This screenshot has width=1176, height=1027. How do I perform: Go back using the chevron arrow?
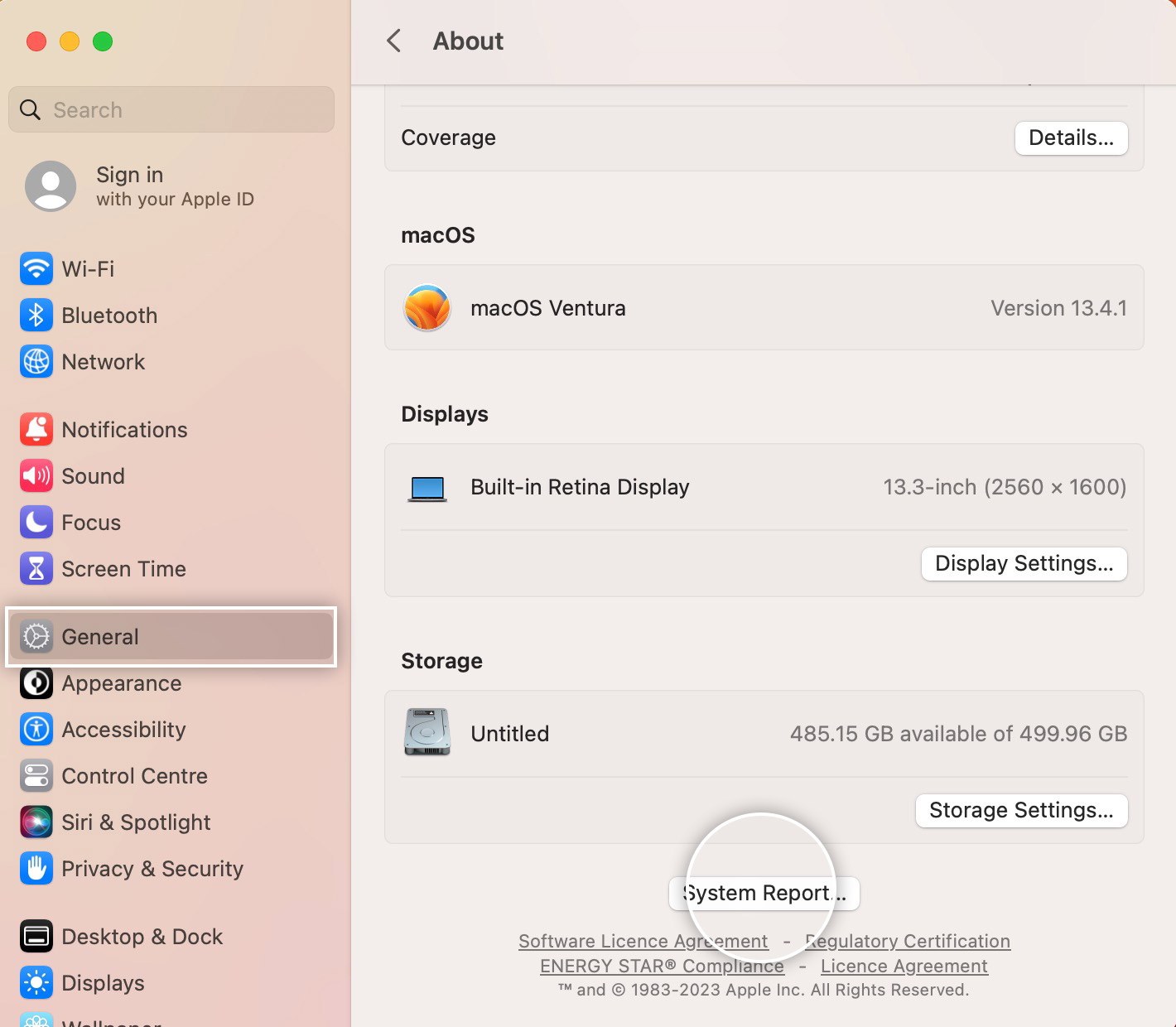tap(394, 41)
